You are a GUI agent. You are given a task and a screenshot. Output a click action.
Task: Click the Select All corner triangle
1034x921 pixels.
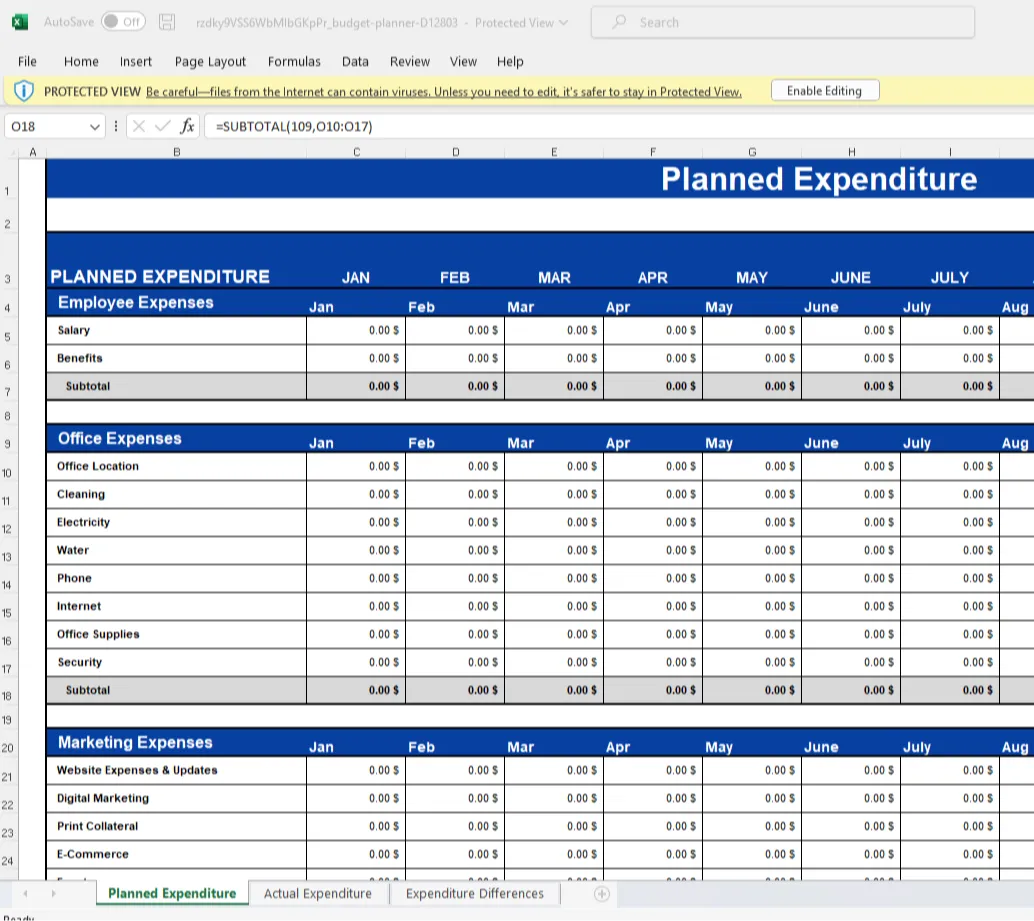tap(13, 152)
